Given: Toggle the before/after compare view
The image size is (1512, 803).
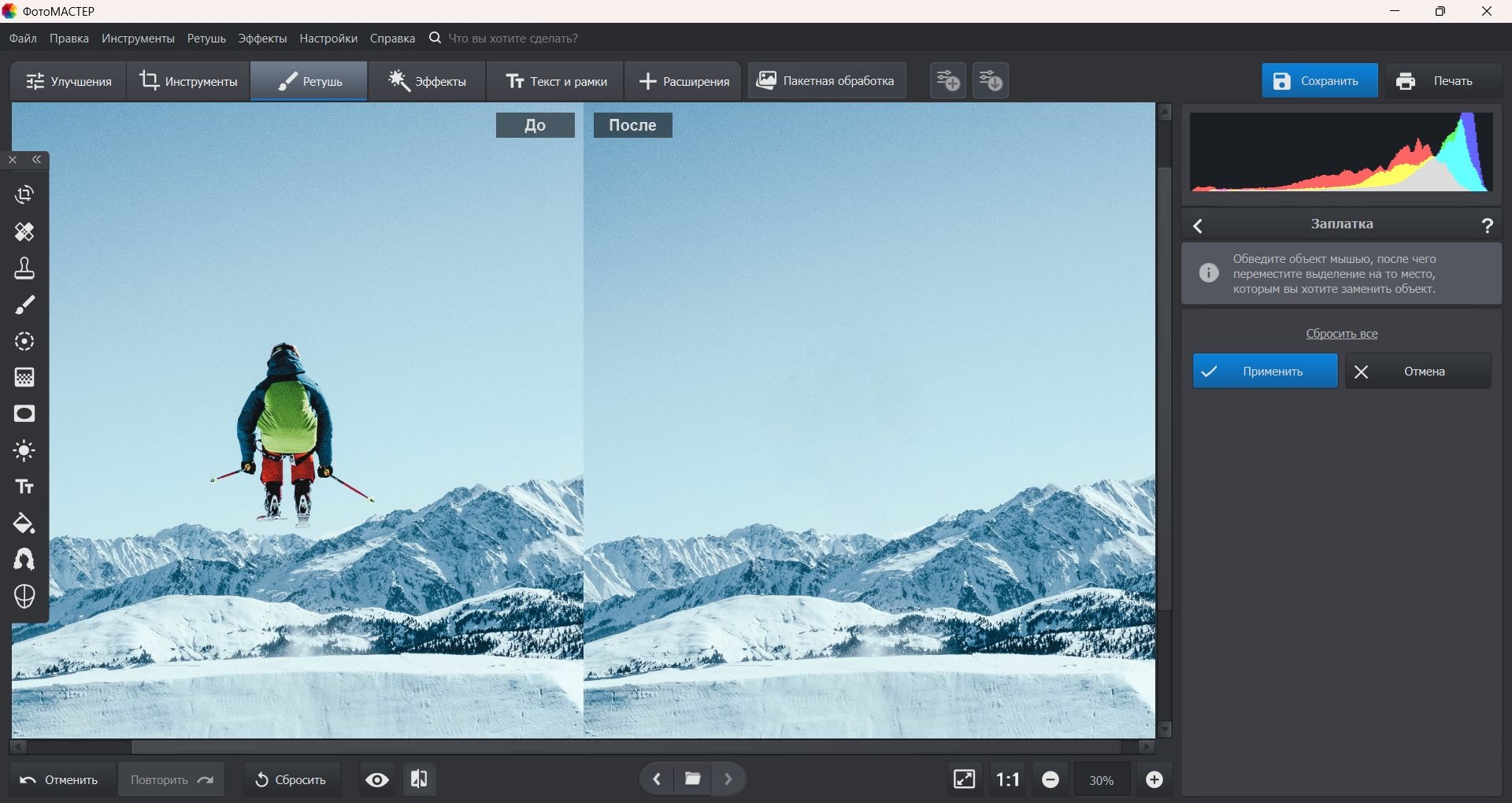Looking at the screenshot, I should 419,779.
